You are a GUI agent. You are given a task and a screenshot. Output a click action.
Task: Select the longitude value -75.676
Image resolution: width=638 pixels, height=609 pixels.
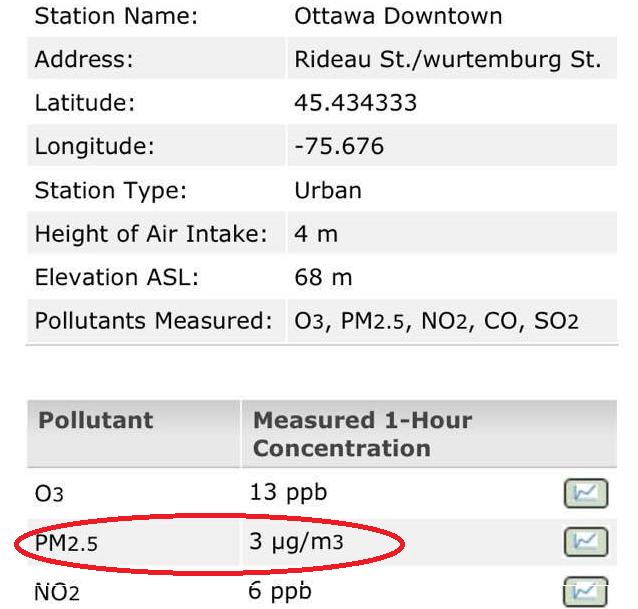coord(339,147)
